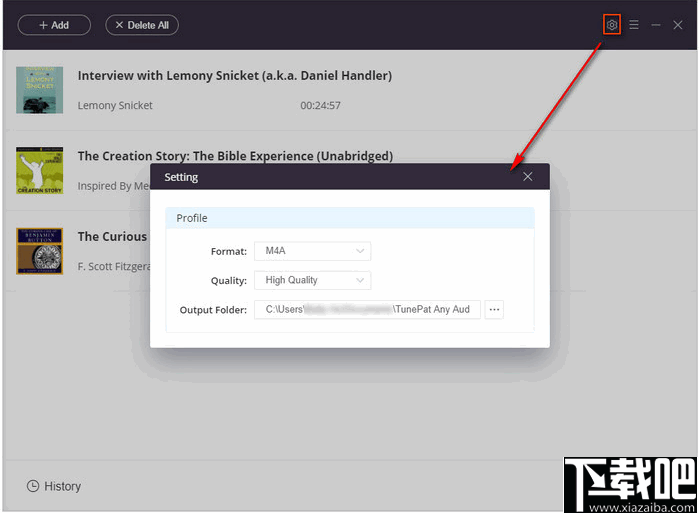
Task: Click author text 'Lemony Snicket'
Action: pyautogui.click(x=115, y=106)
